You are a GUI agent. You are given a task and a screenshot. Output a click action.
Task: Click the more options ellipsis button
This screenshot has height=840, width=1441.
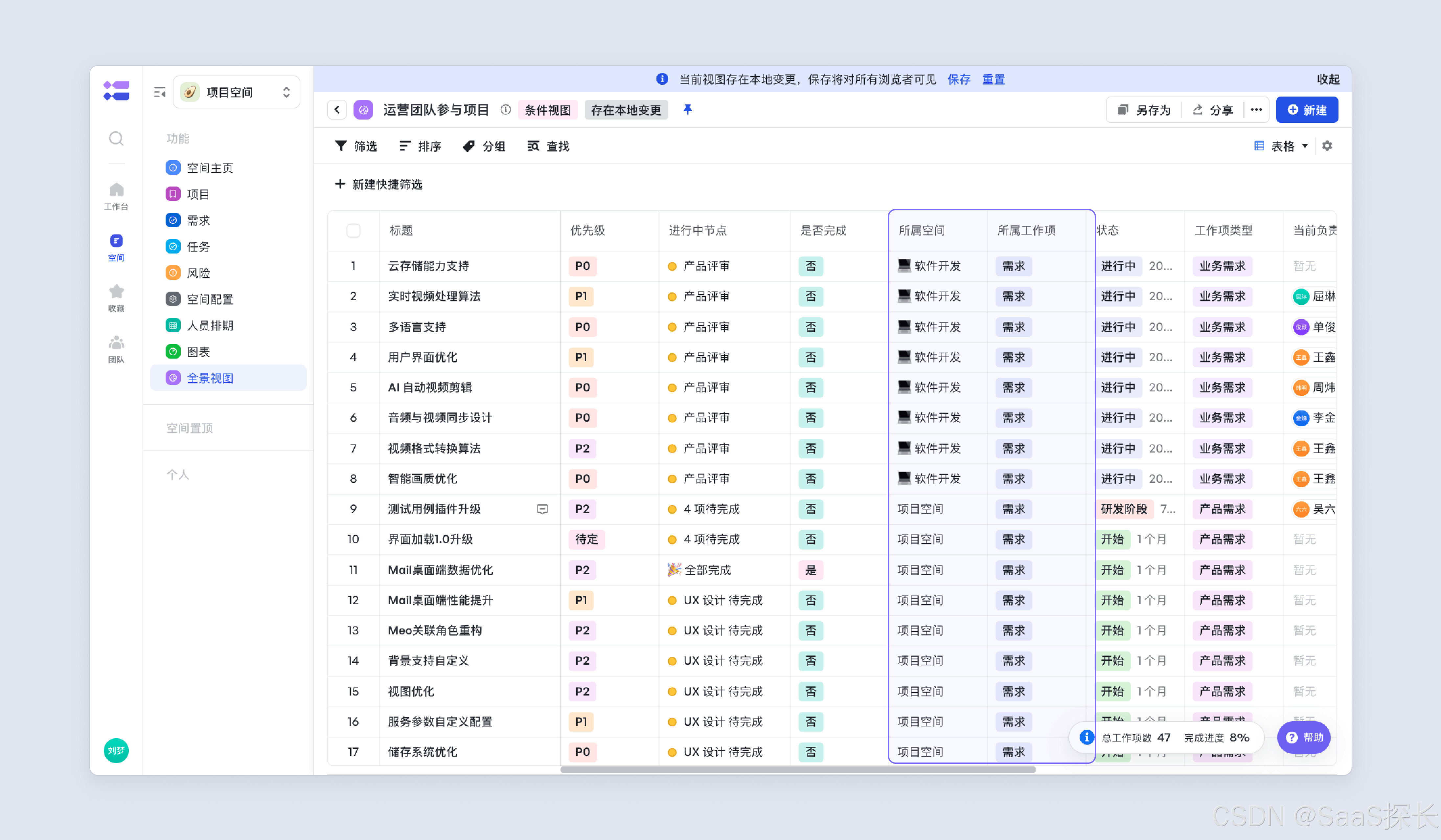click(x=1256, y=110)
